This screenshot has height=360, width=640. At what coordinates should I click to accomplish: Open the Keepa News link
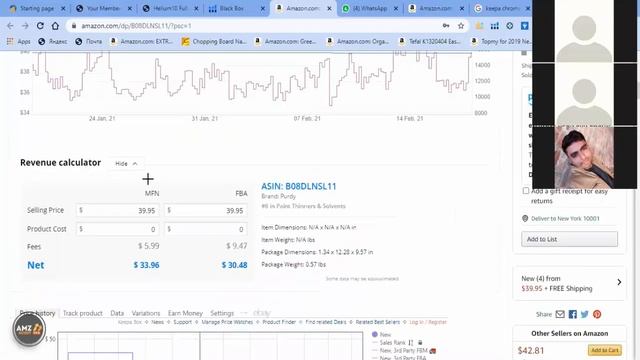(x=158, y=322)
